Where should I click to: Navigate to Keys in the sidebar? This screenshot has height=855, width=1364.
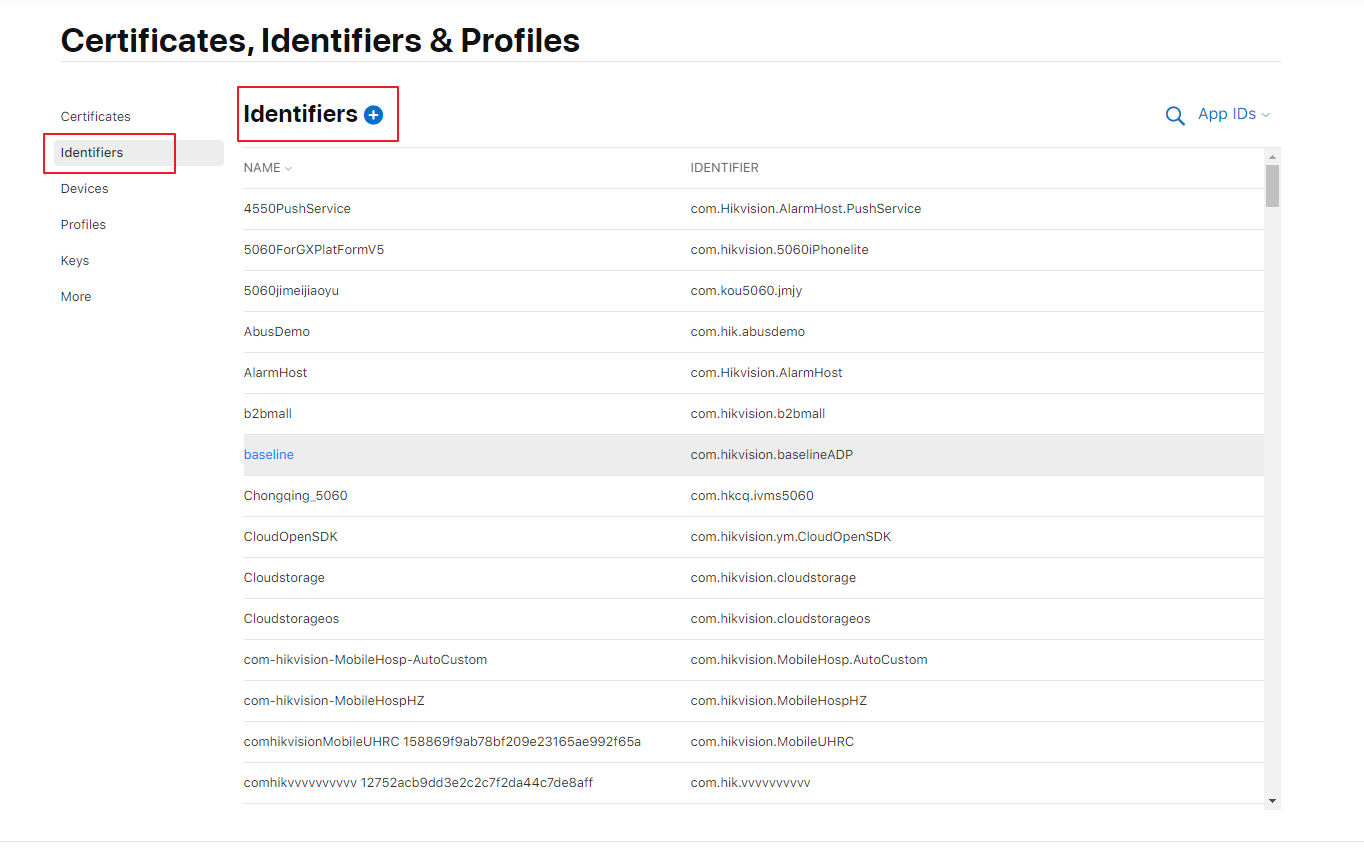pos(75,261)
